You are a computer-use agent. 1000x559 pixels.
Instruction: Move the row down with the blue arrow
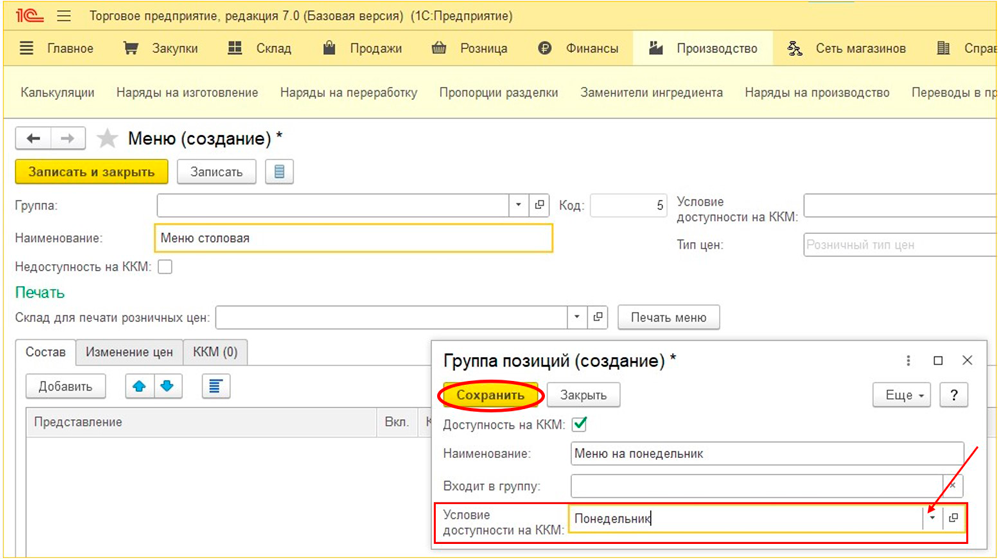click(168, 386)
